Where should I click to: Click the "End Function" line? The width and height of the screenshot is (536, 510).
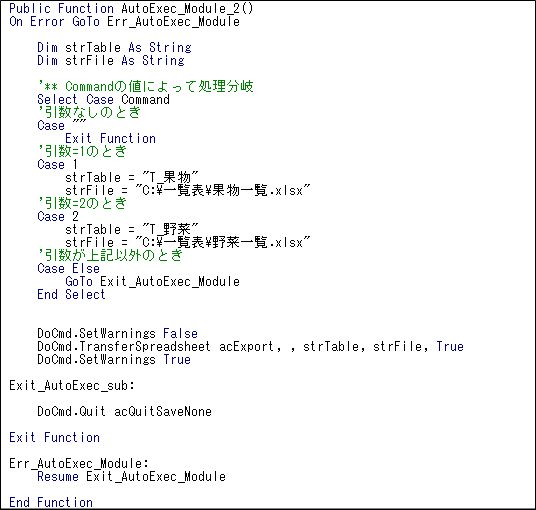click(x=51, y=502)
